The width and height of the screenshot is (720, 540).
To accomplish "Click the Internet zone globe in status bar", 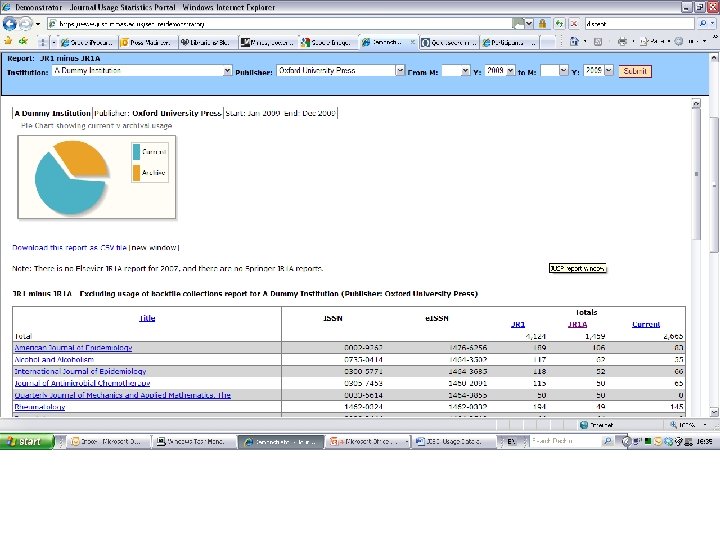I will click(584, 425).
